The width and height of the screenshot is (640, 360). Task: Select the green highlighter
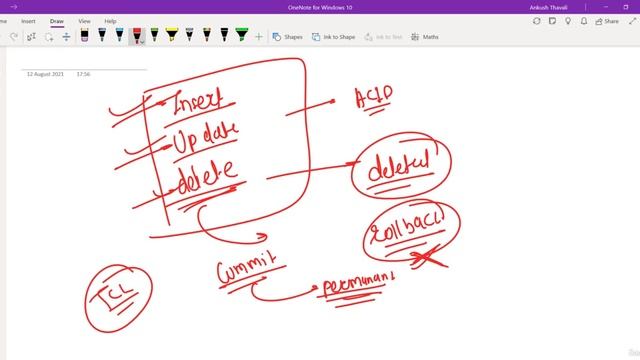coord(242,36)
